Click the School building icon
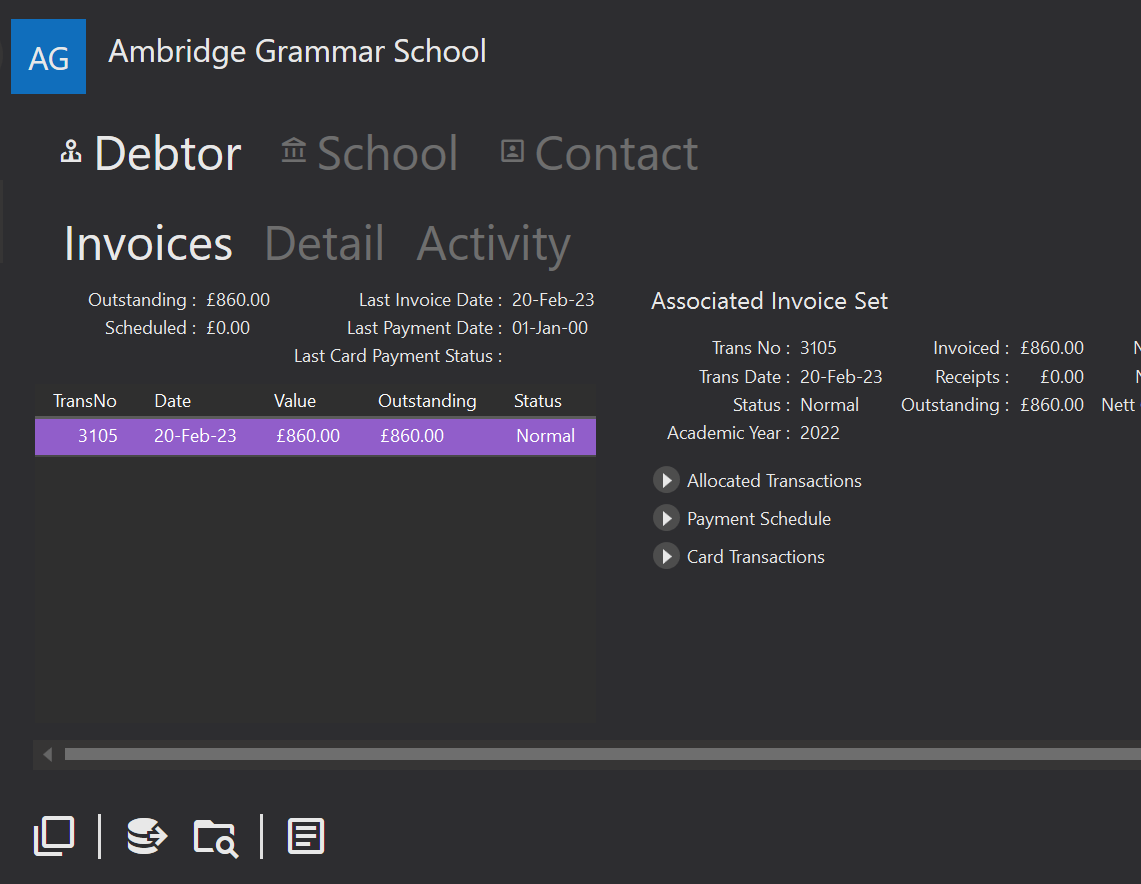The width and height of the screenshot is (1141, 884). pyautogui.click(x=293, y=150)
